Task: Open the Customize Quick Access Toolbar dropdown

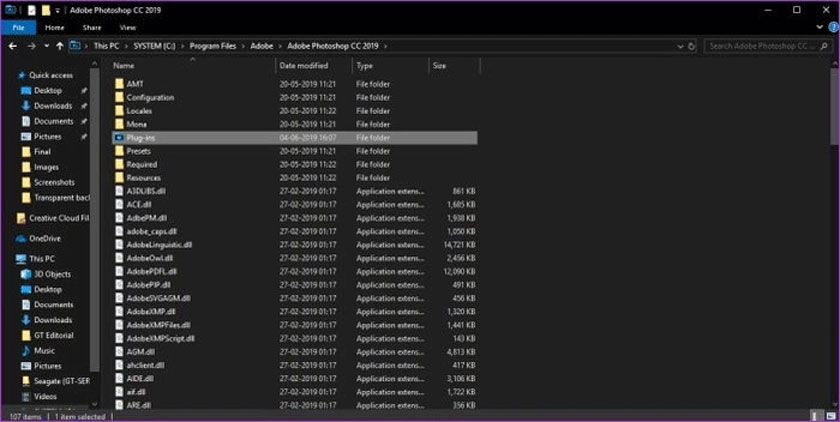Action: pos(59,10)
